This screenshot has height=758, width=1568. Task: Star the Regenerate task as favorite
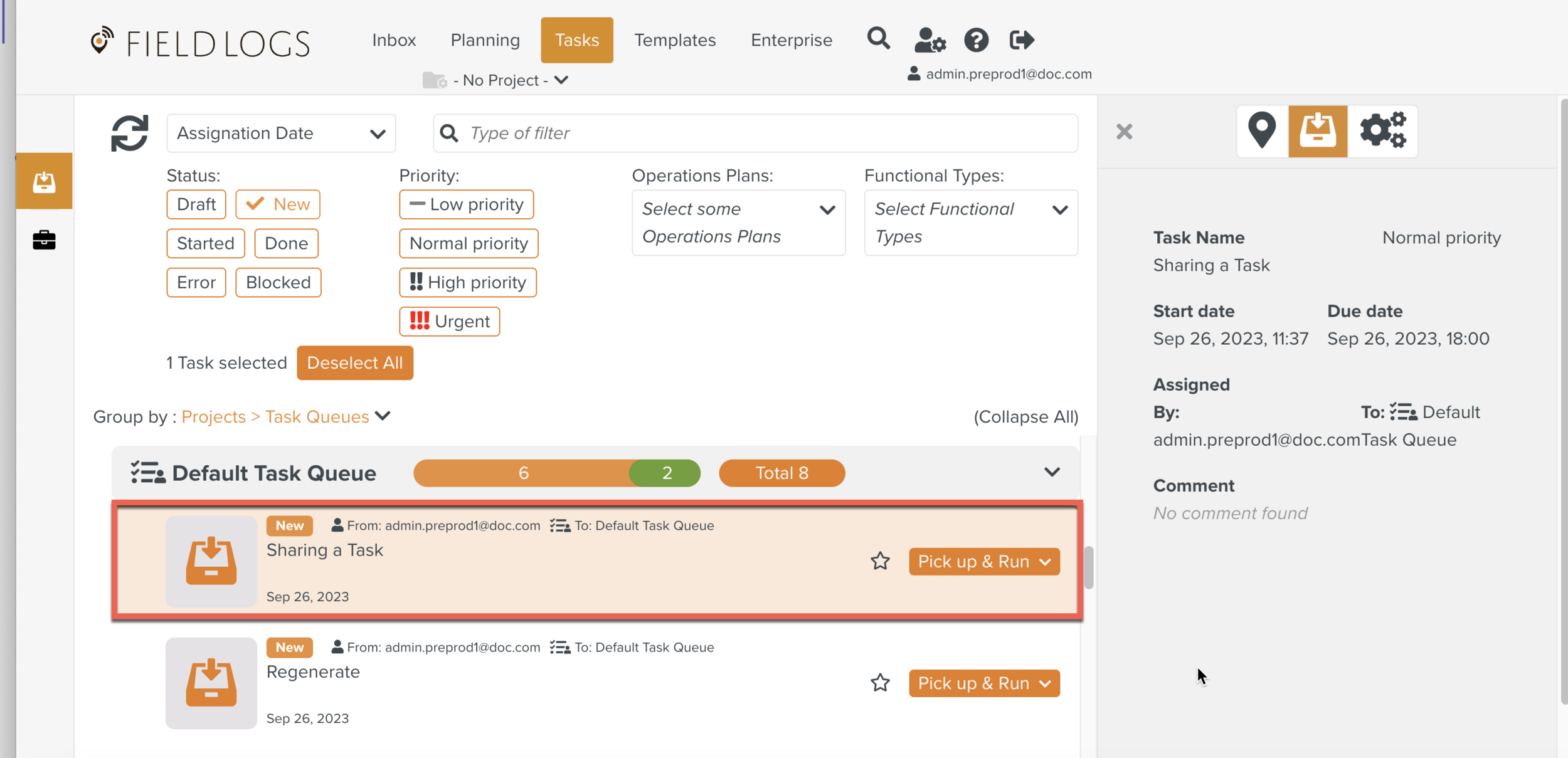tap(880, 682)
